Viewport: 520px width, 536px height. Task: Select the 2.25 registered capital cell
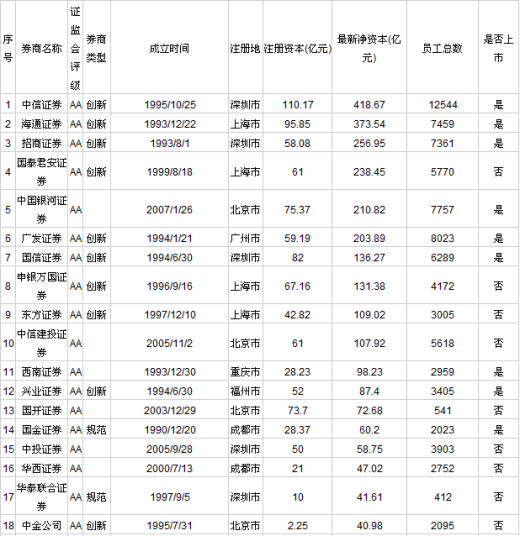click(297, 525)
